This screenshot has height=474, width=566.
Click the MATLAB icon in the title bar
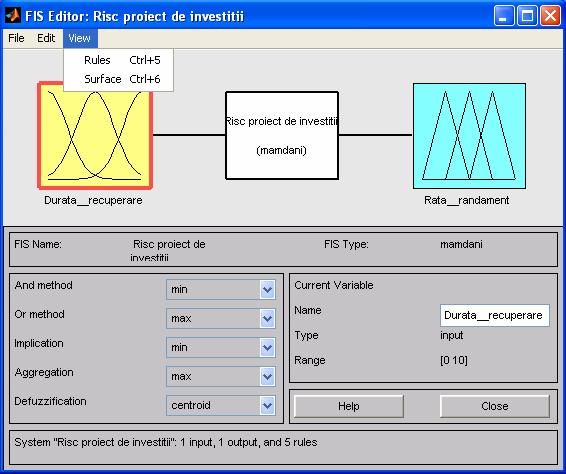point(13,16)
